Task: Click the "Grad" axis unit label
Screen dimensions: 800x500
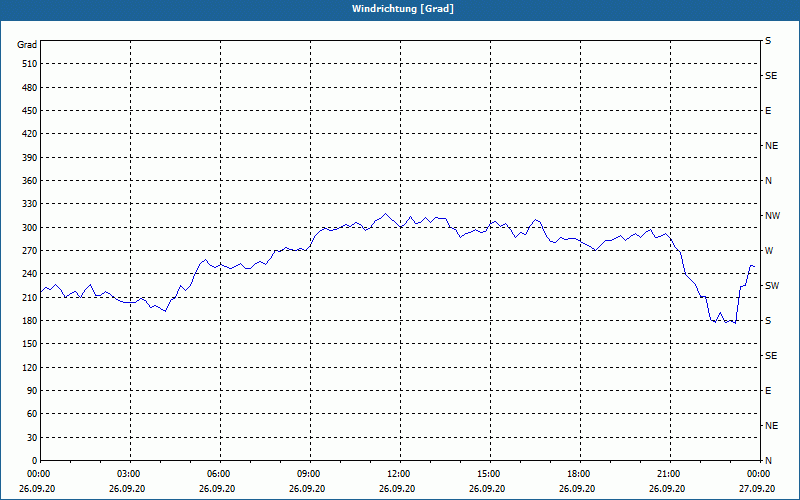Action: pyautogui.click(x=27, y=45)
